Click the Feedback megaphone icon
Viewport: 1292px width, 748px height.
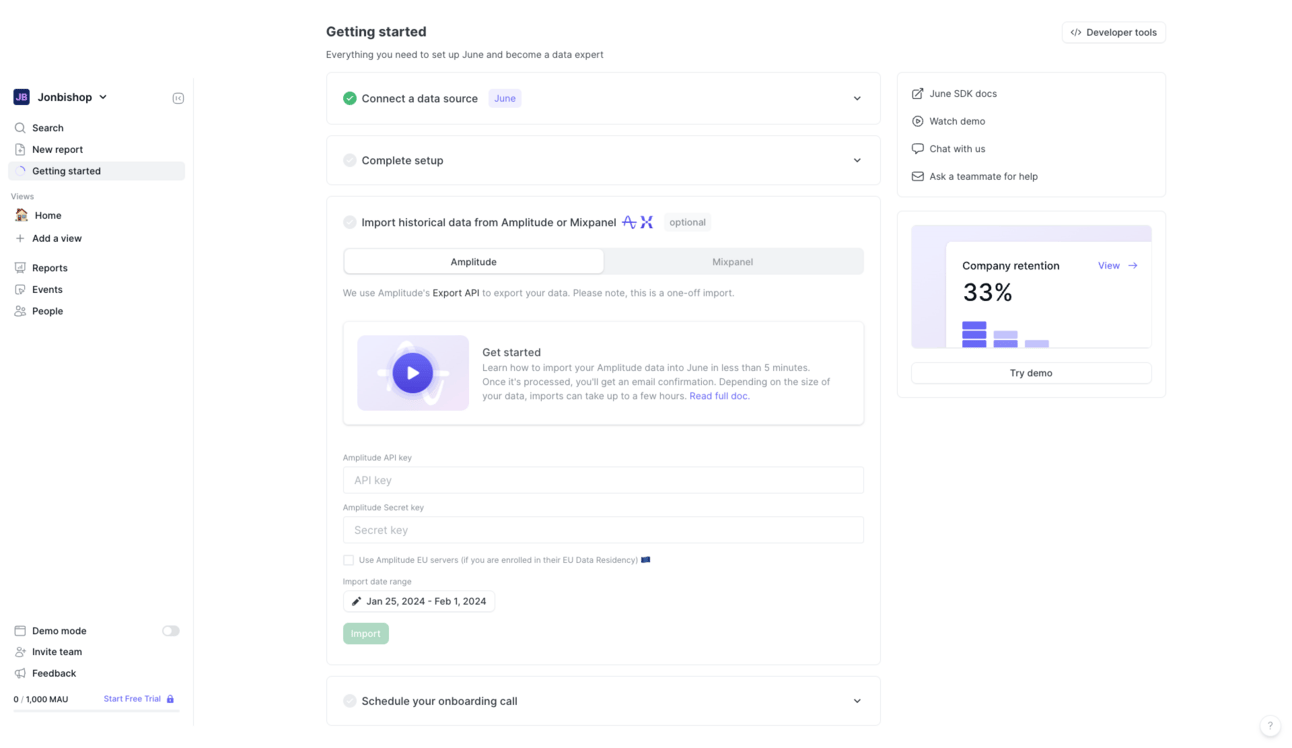point(20,674)
